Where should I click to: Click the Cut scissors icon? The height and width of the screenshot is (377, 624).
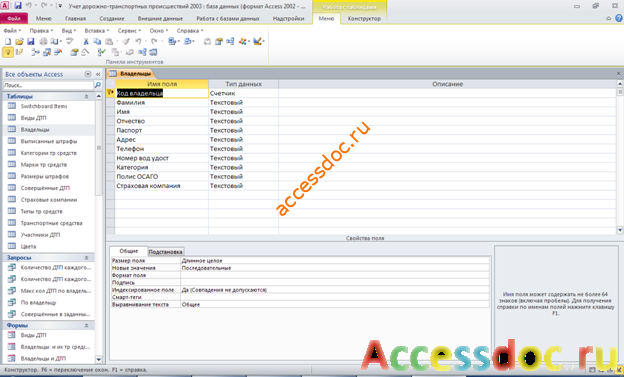pyautogui.click(x=86, y=41)
